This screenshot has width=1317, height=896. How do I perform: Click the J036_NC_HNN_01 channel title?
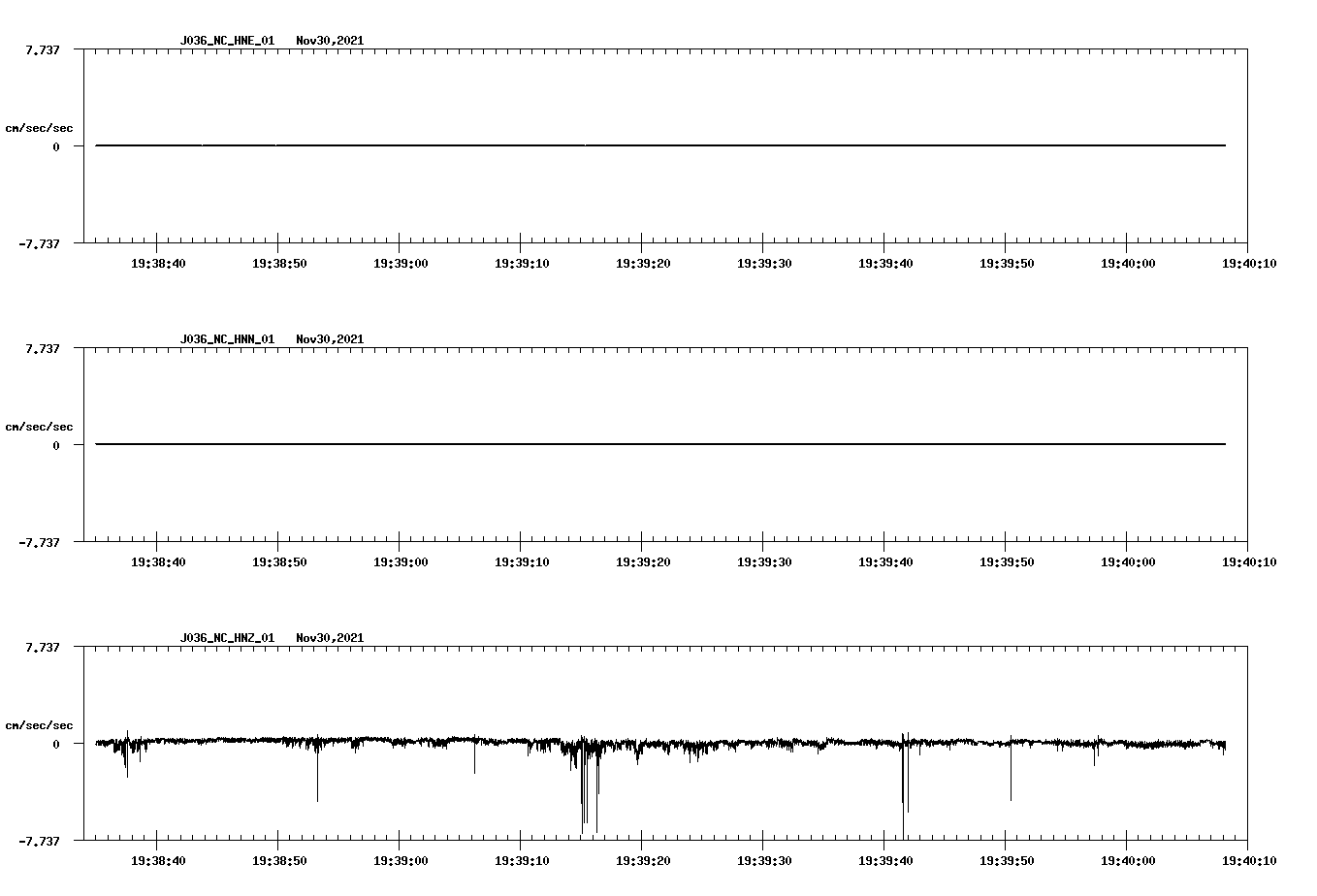(x=227, y=339)
